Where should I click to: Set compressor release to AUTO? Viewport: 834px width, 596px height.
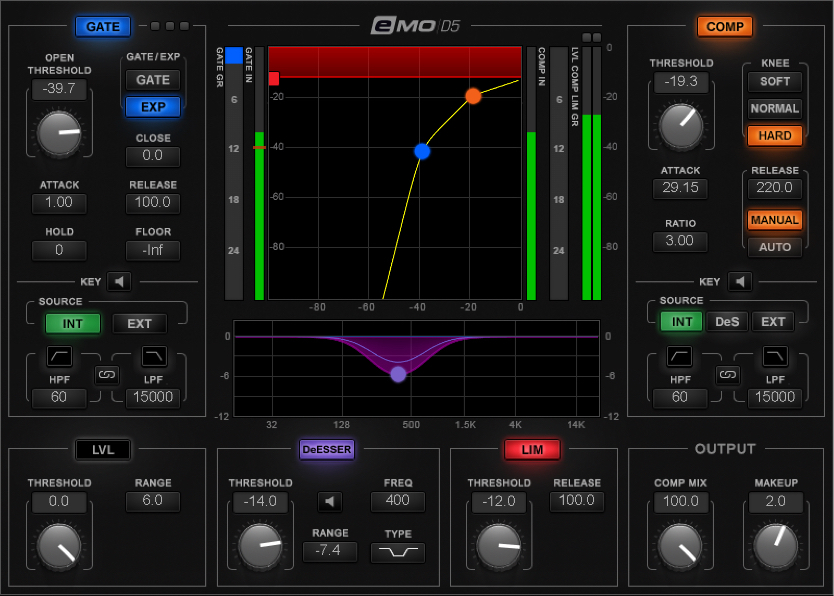tap(774, 247)
